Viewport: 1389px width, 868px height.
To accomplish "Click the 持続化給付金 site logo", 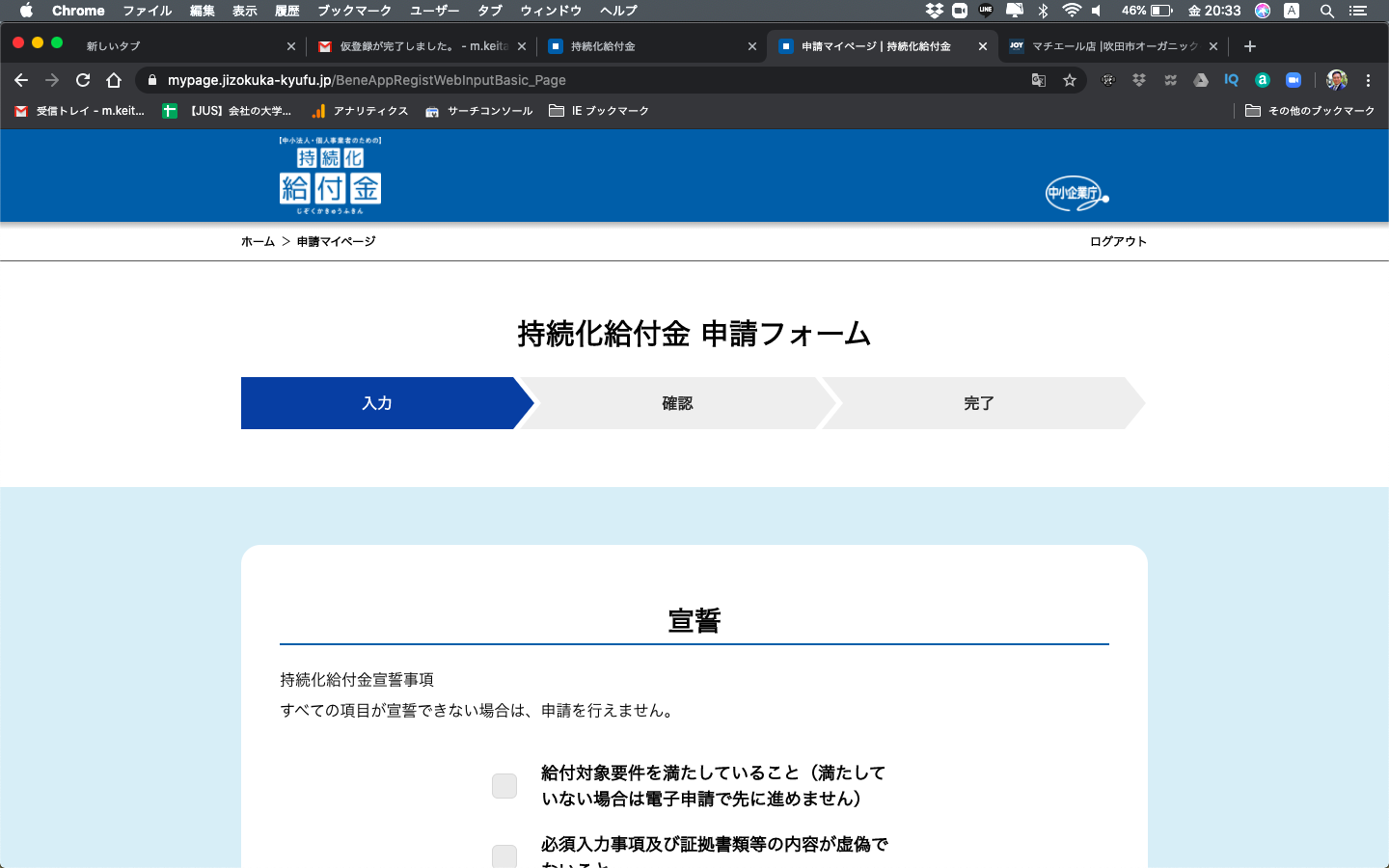I will (330, 176).
